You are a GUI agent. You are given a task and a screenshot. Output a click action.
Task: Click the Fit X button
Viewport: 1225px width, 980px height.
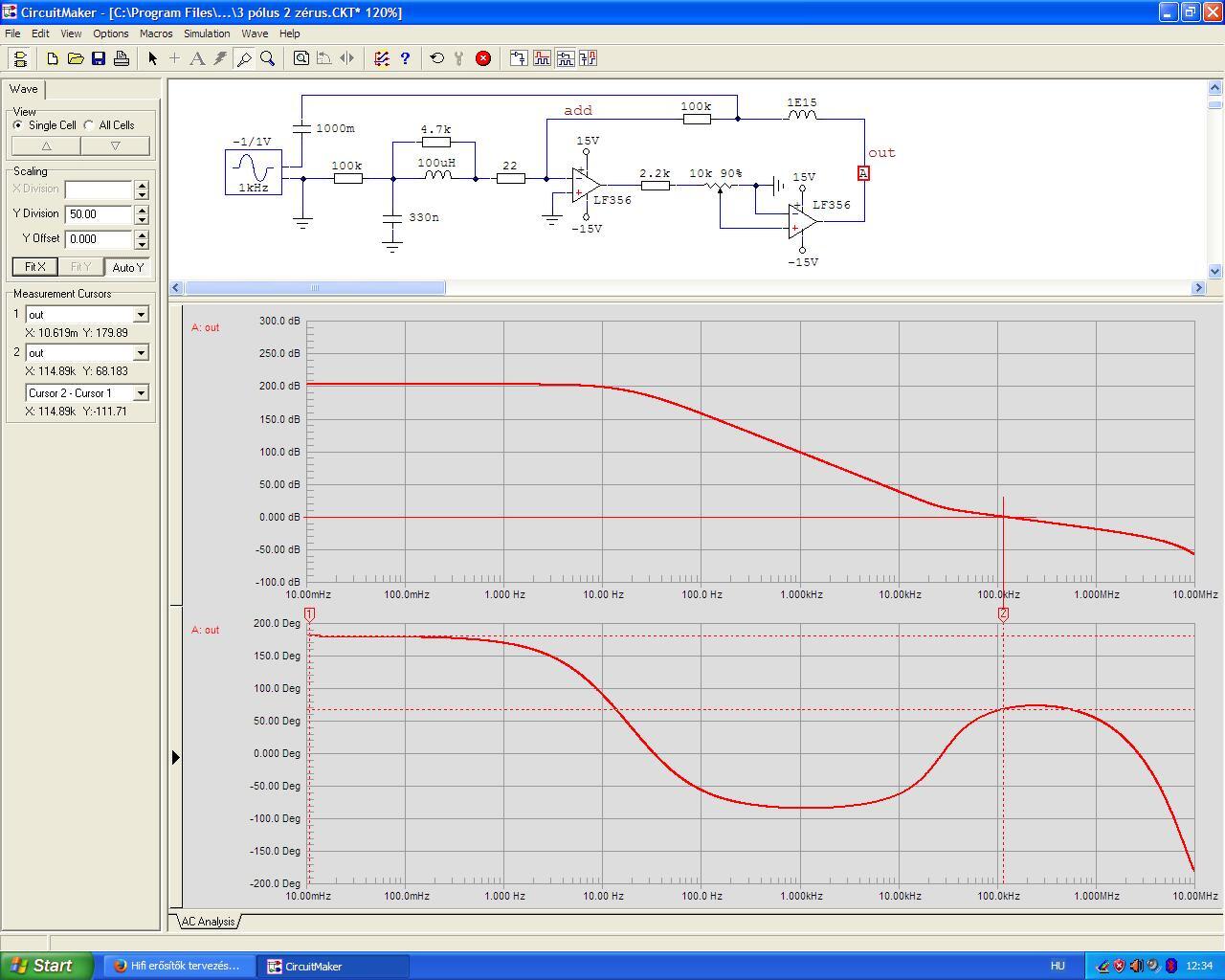pyautogui.click(x=34, y=267)
